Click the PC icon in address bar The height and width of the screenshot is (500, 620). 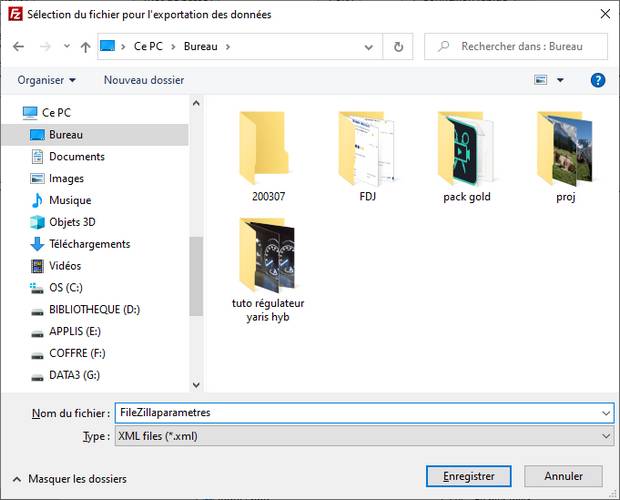[x=108, y=46]
